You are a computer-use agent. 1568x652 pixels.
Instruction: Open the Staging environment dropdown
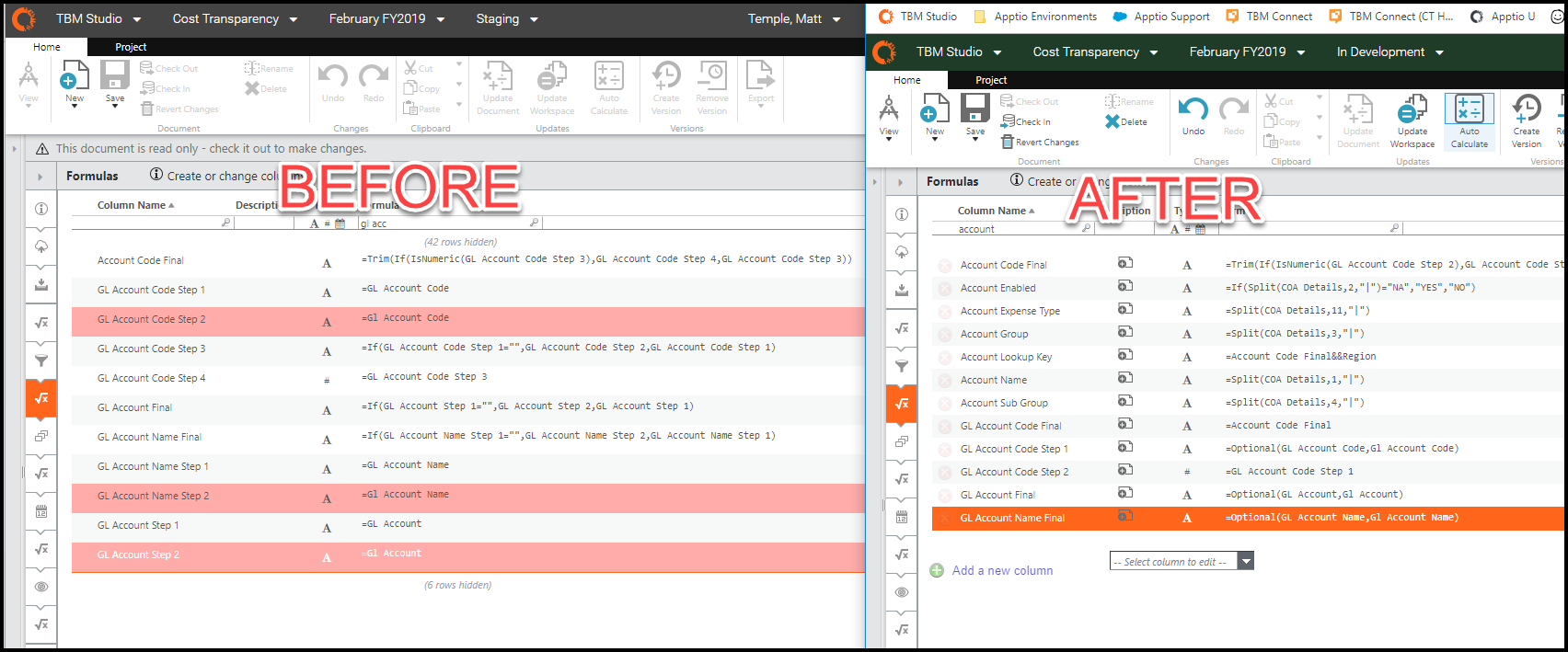coord(507,18)
